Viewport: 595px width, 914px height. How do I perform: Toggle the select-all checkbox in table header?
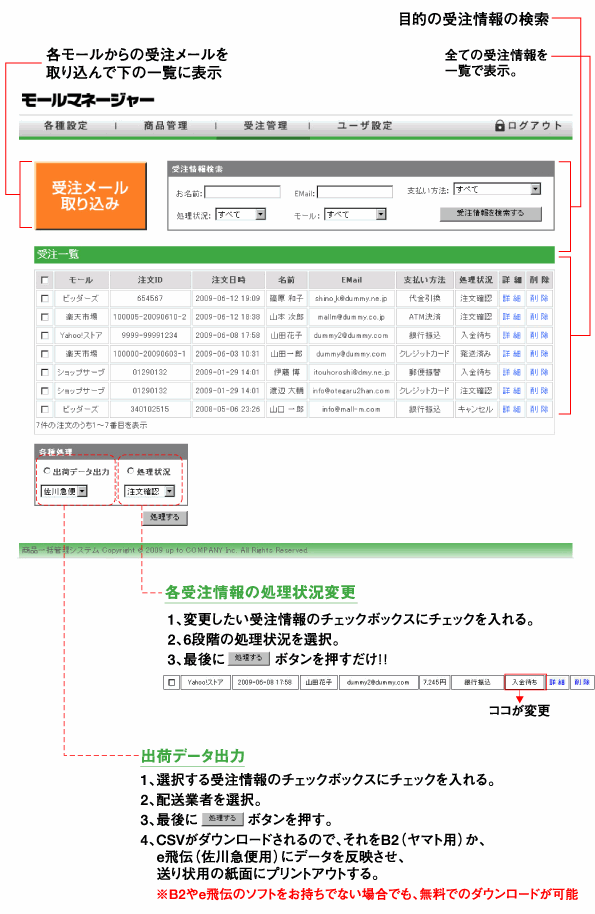click(44, 280)
